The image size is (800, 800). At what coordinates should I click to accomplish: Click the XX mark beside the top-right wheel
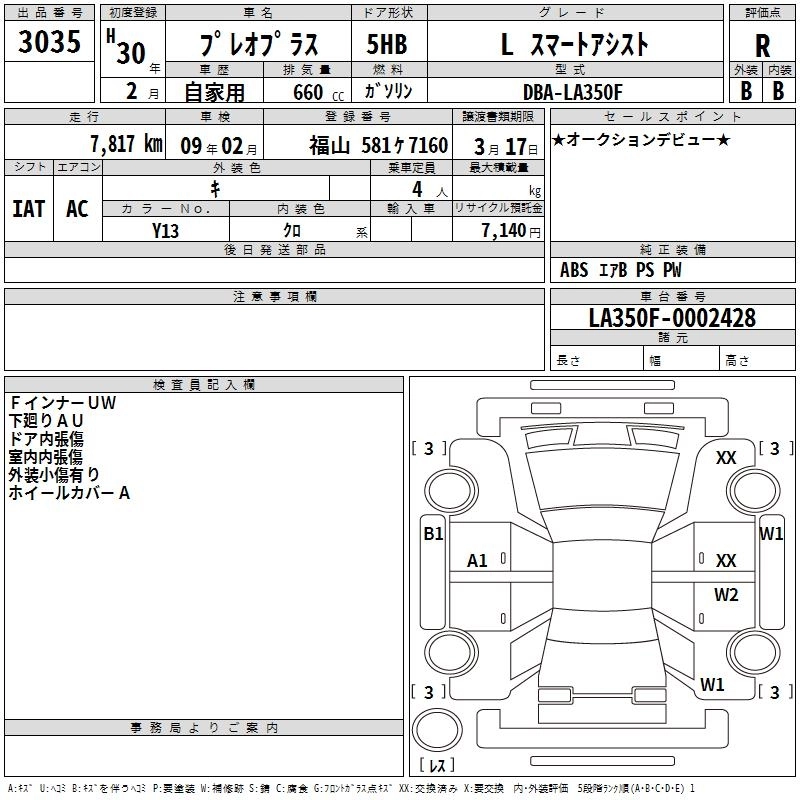(x=726, y=457)
